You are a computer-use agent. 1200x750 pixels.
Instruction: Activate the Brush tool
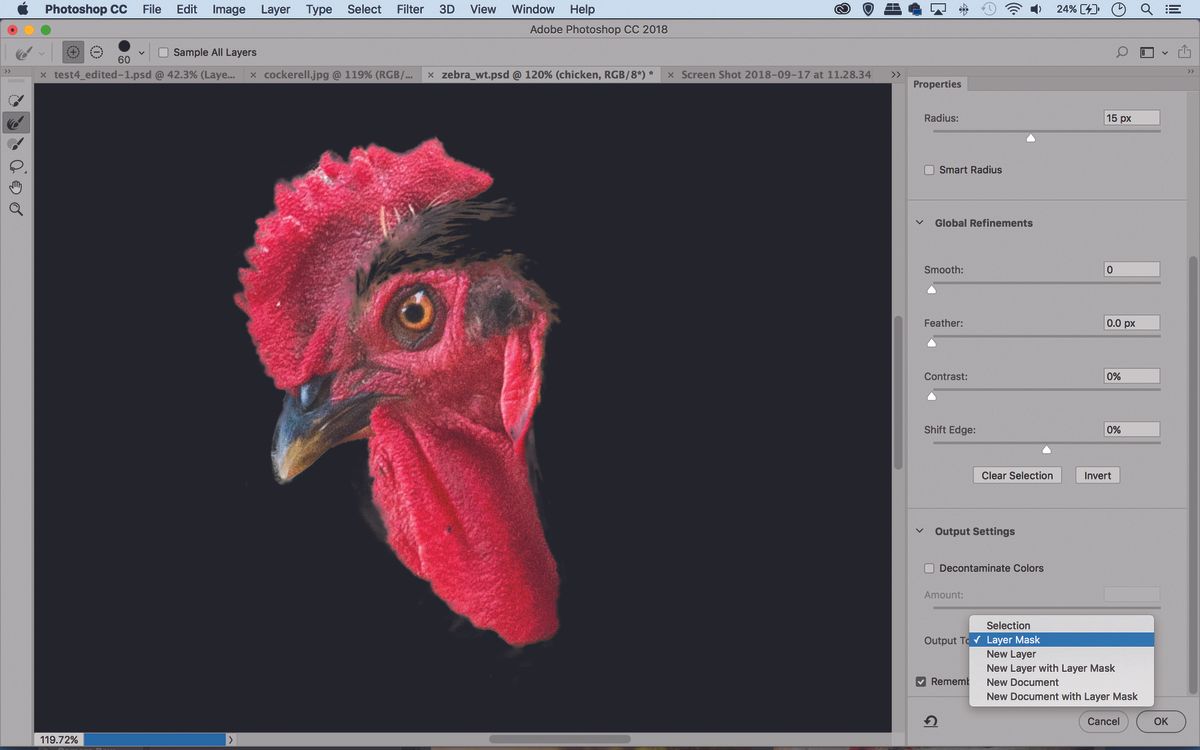(x=16, y=144)
